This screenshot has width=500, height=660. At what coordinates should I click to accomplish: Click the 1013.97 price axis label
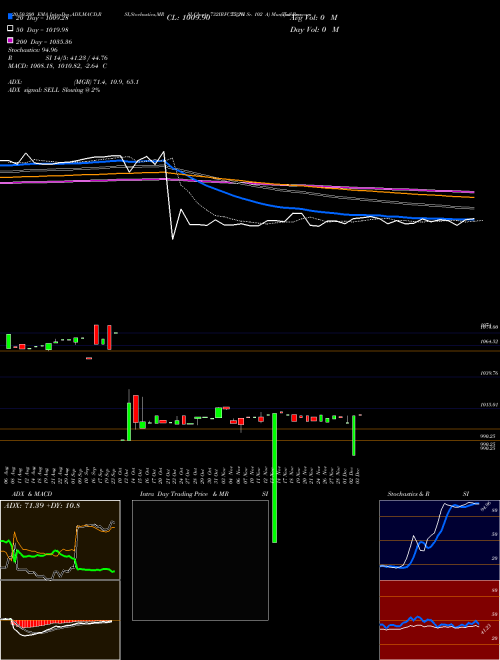pyautogui.click(x=489, y=405)
